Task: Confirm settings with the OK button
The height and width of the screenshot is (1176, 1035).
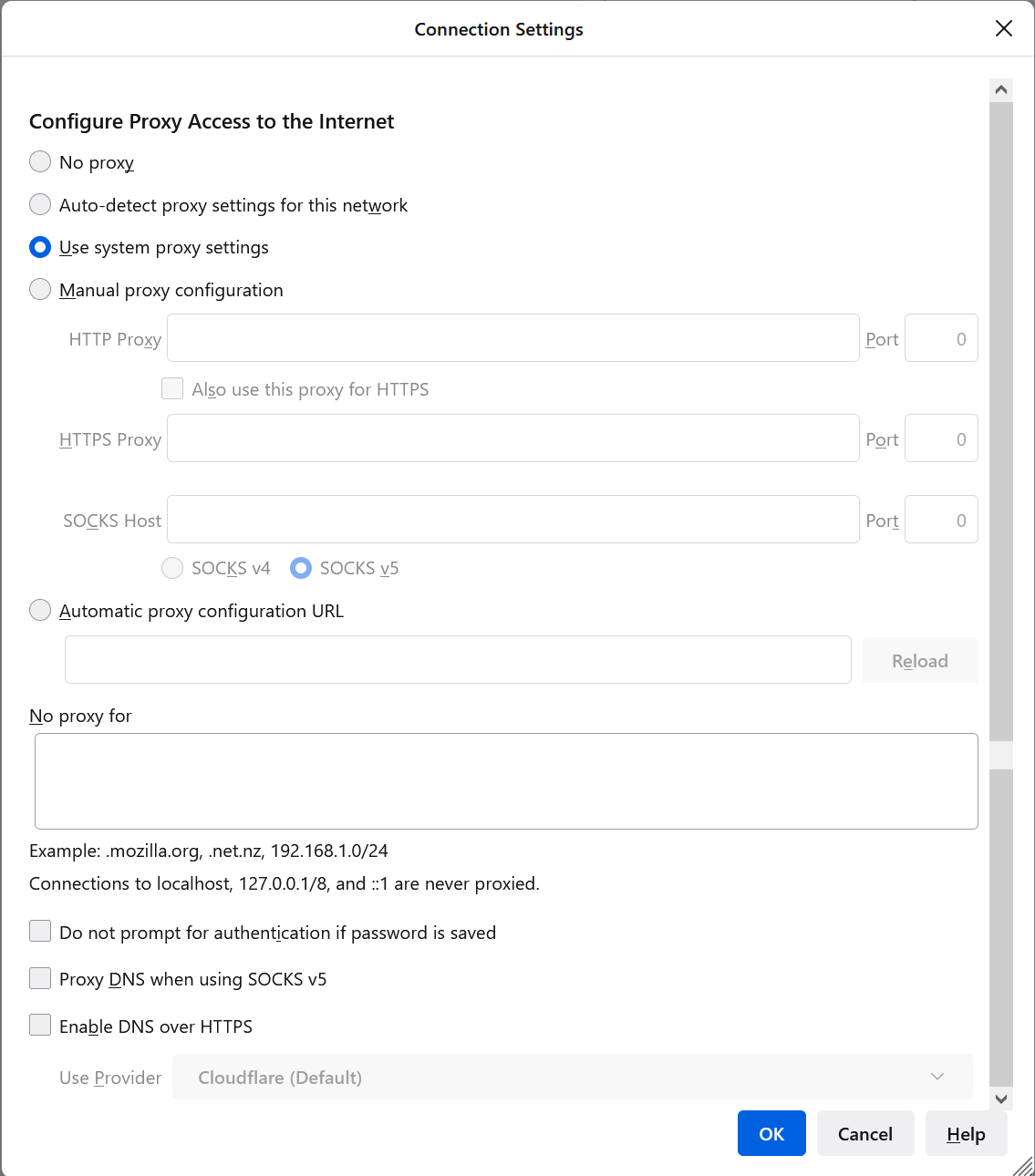Action: click(x=771, y=1133)
